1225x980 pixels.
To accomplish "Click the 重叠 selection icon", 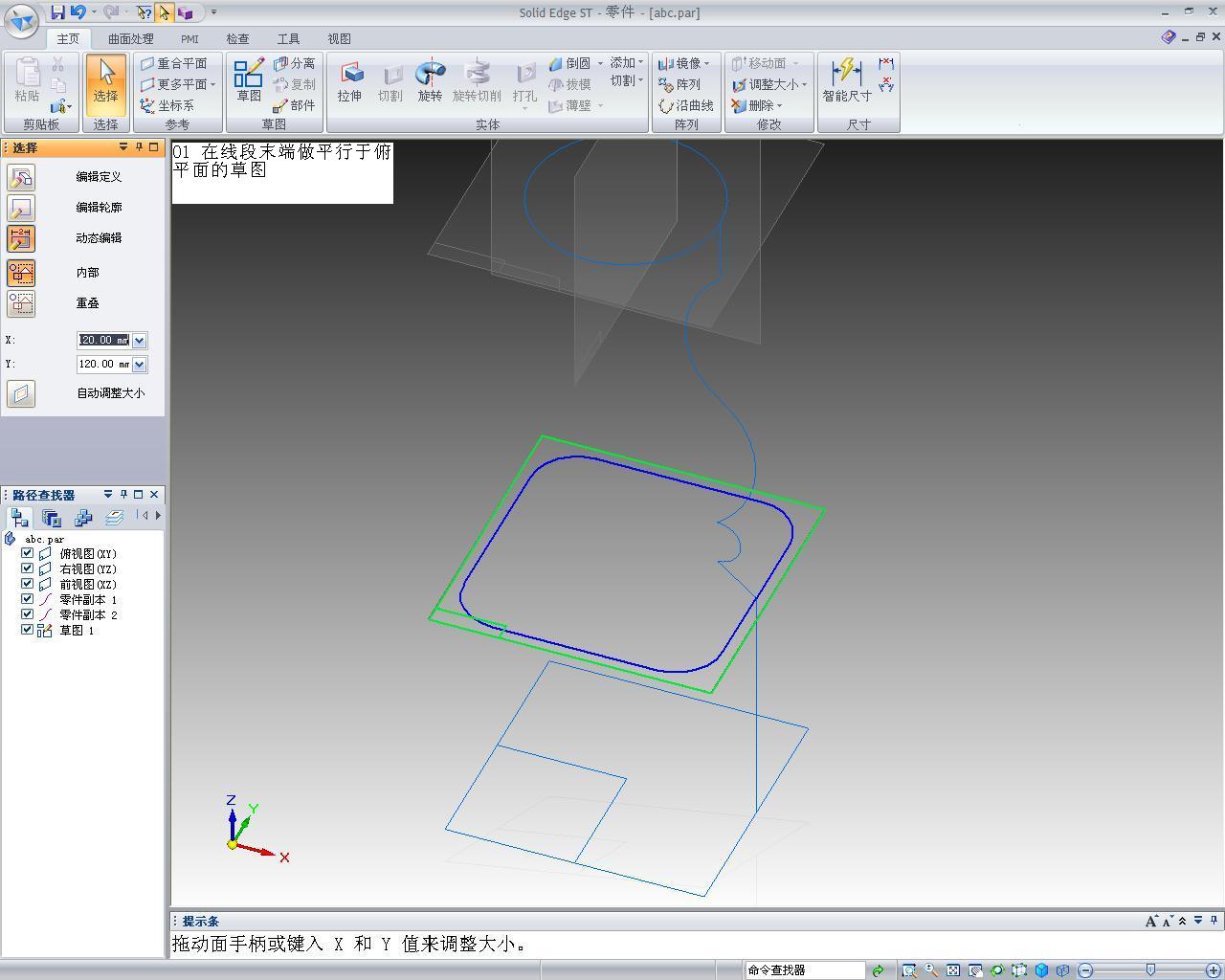I will (21, 303).
